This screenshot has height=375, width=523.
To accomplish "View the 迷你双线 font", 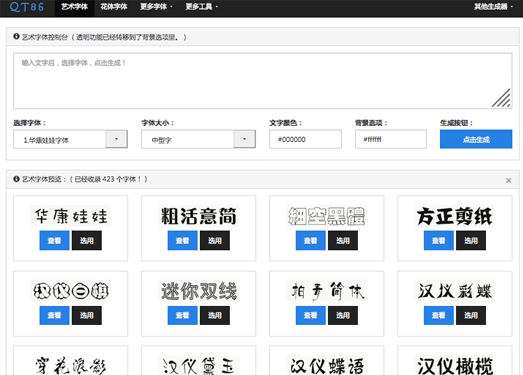I will (182, 315).
